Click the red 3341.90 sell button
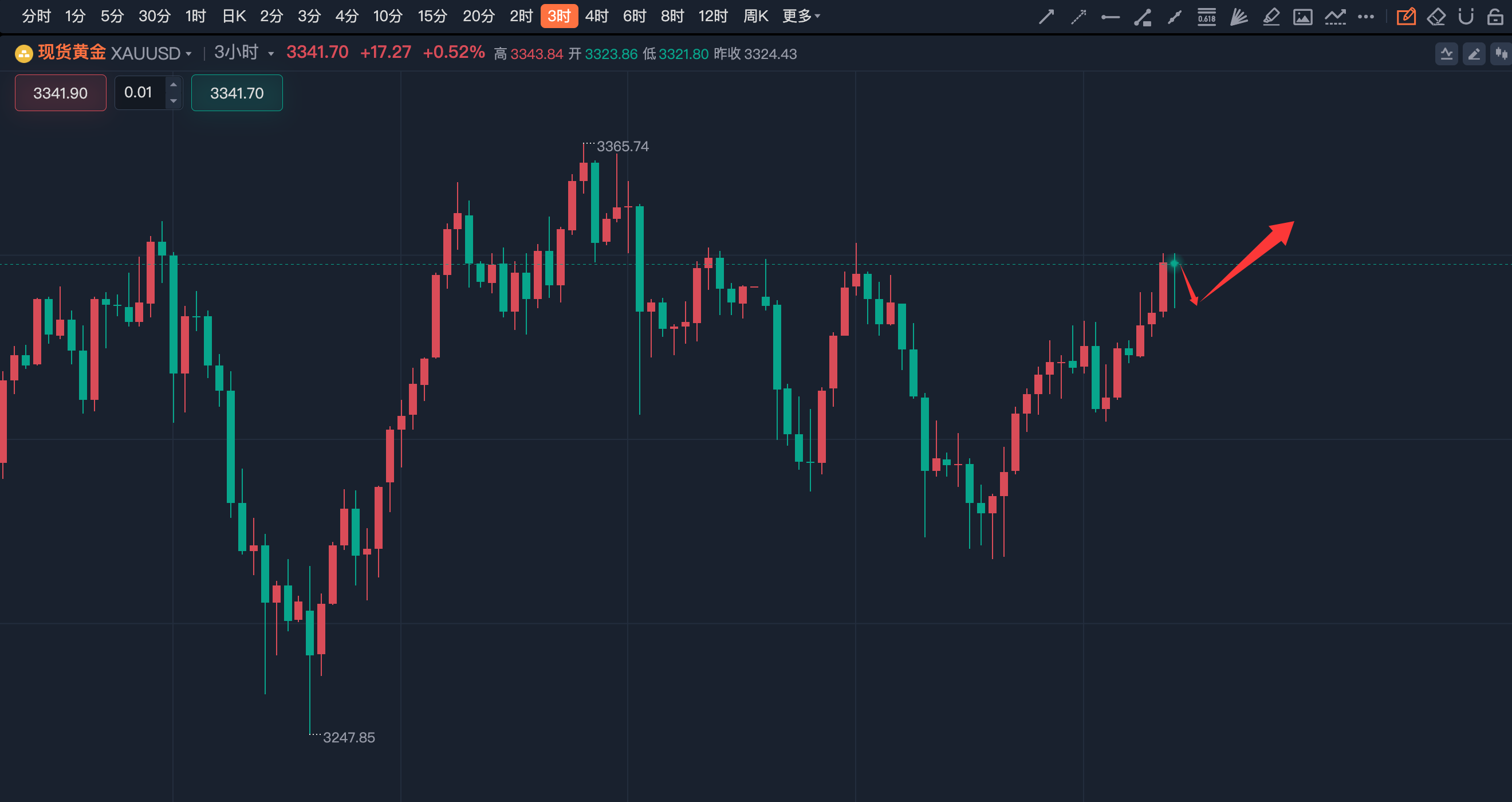Viewport: 1512px width, 802px height. pos(61,93)
